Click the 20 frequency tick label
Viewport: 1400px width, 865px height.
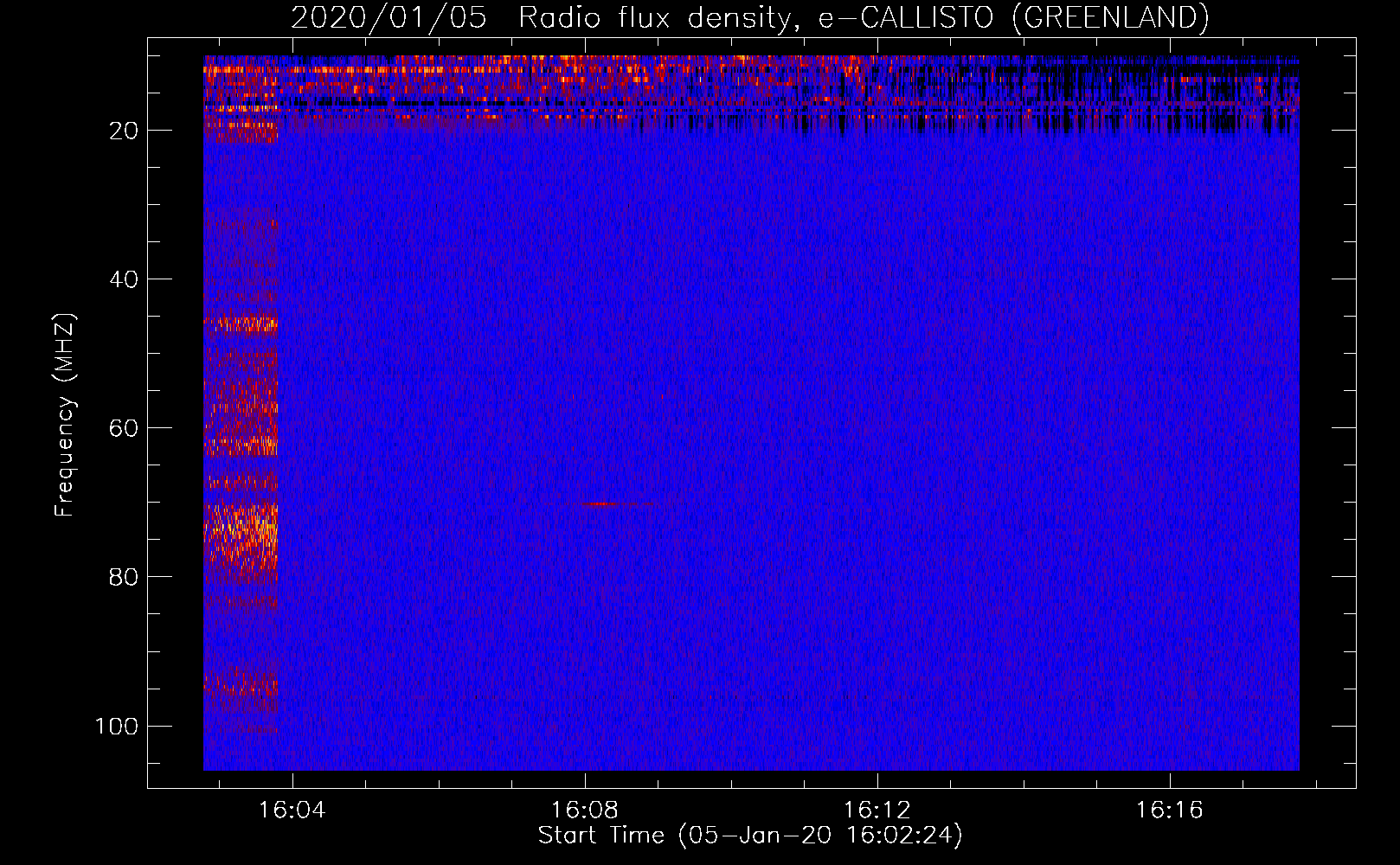[124, 131]
